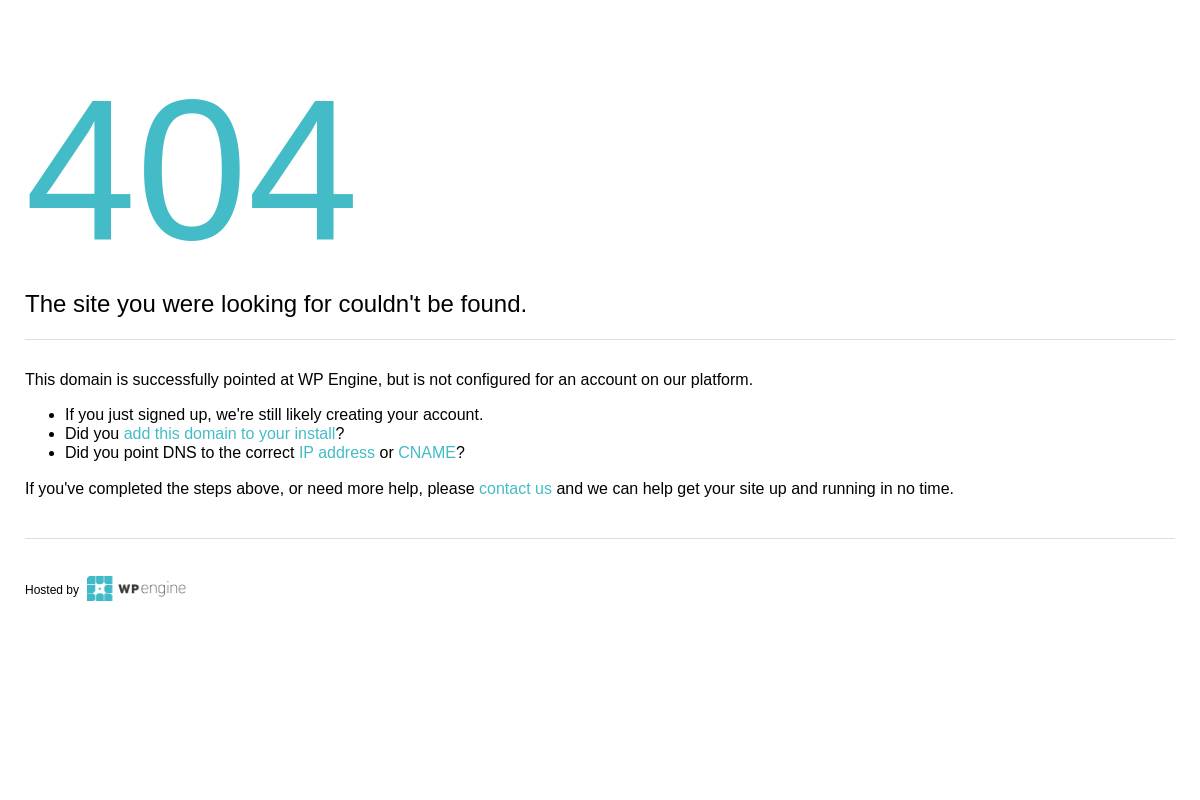1200x800 pixels.
Task: Follow the 'IP address' link
Action: (336, 452)
